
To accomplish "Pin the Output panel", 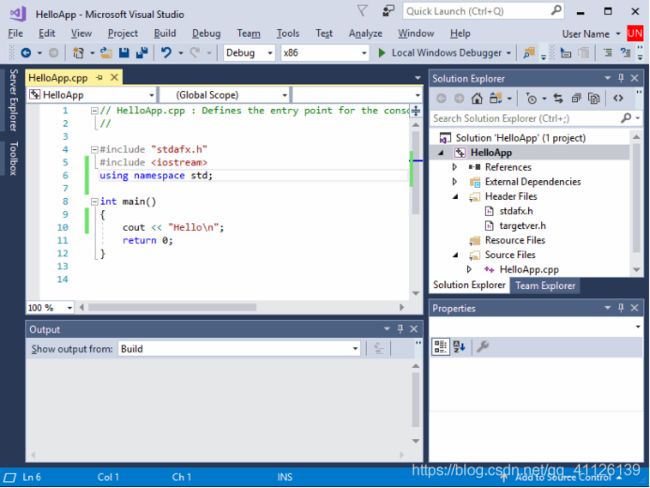I will click(x=400, y=329).
